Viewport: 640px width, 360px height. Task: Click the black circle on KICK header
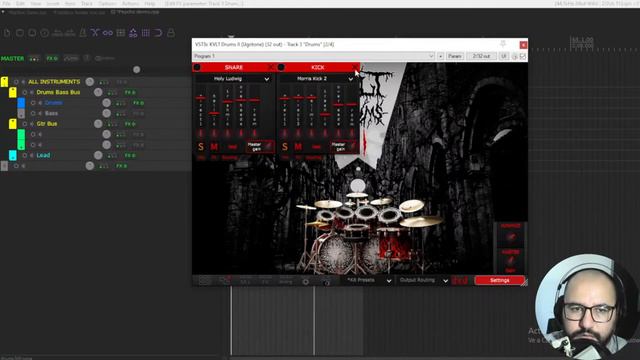[x=281, y=67]
